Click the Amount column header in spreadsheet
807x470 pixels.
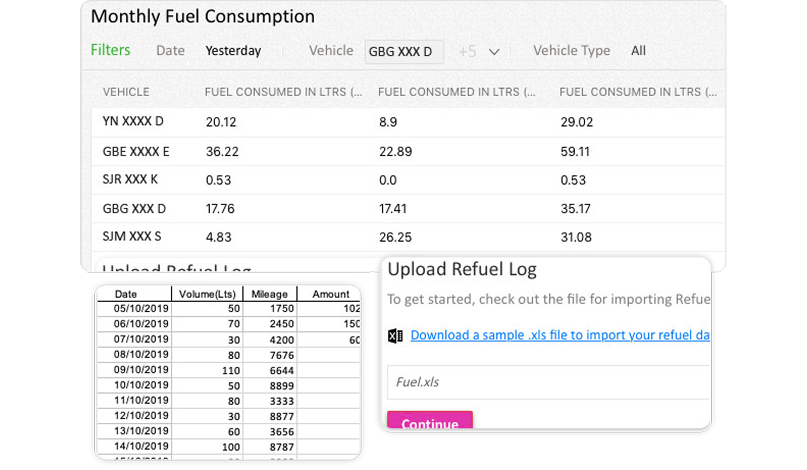coord(330,294)
